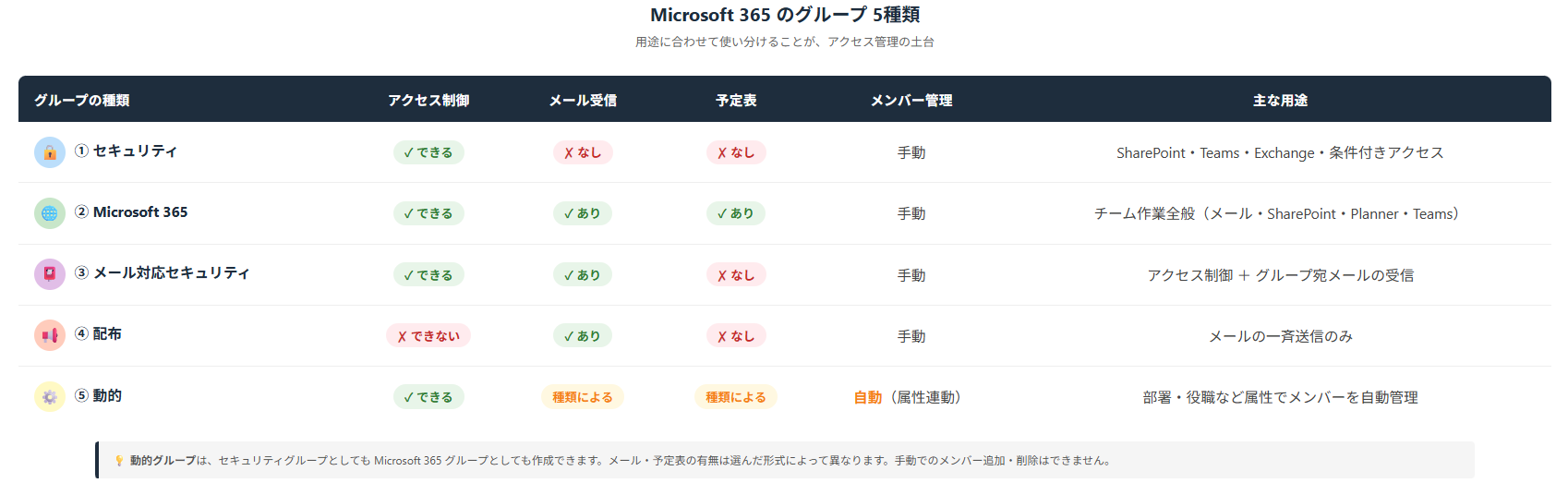
Task: Select the 主な用途 column header
Action: (1280, 100)
